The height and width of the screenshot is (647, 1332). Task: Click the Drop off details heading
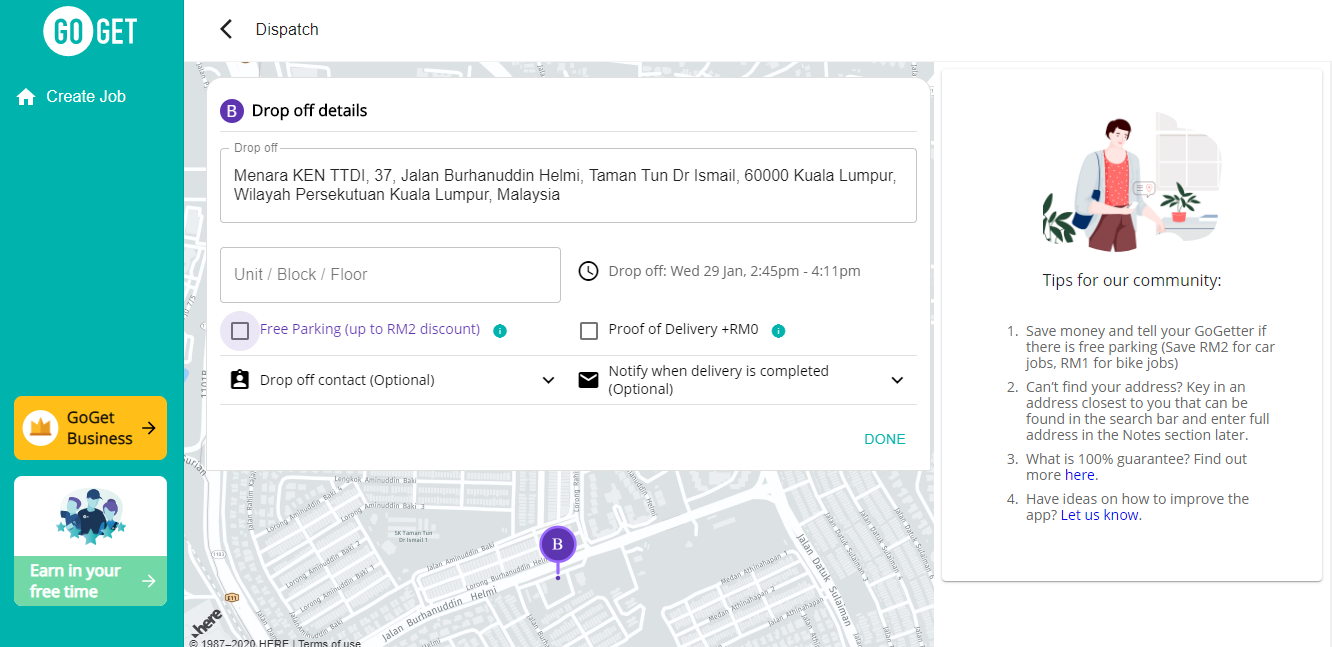[309, 111]
